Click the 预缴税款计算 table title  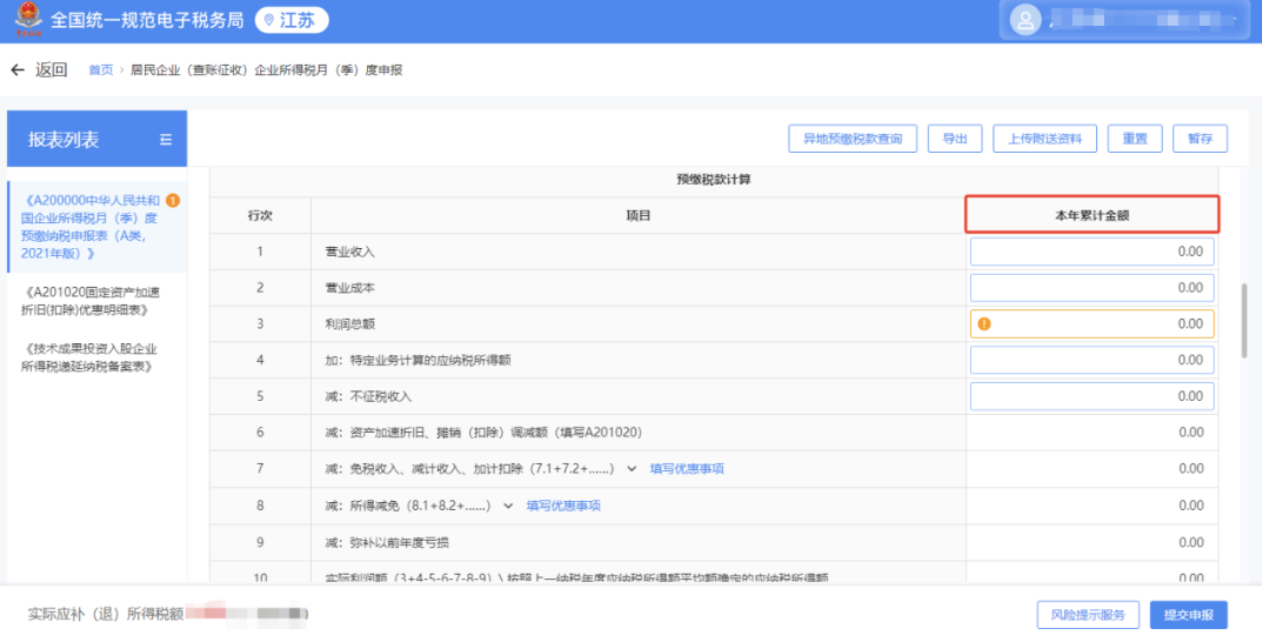click(x=714, y=180)
